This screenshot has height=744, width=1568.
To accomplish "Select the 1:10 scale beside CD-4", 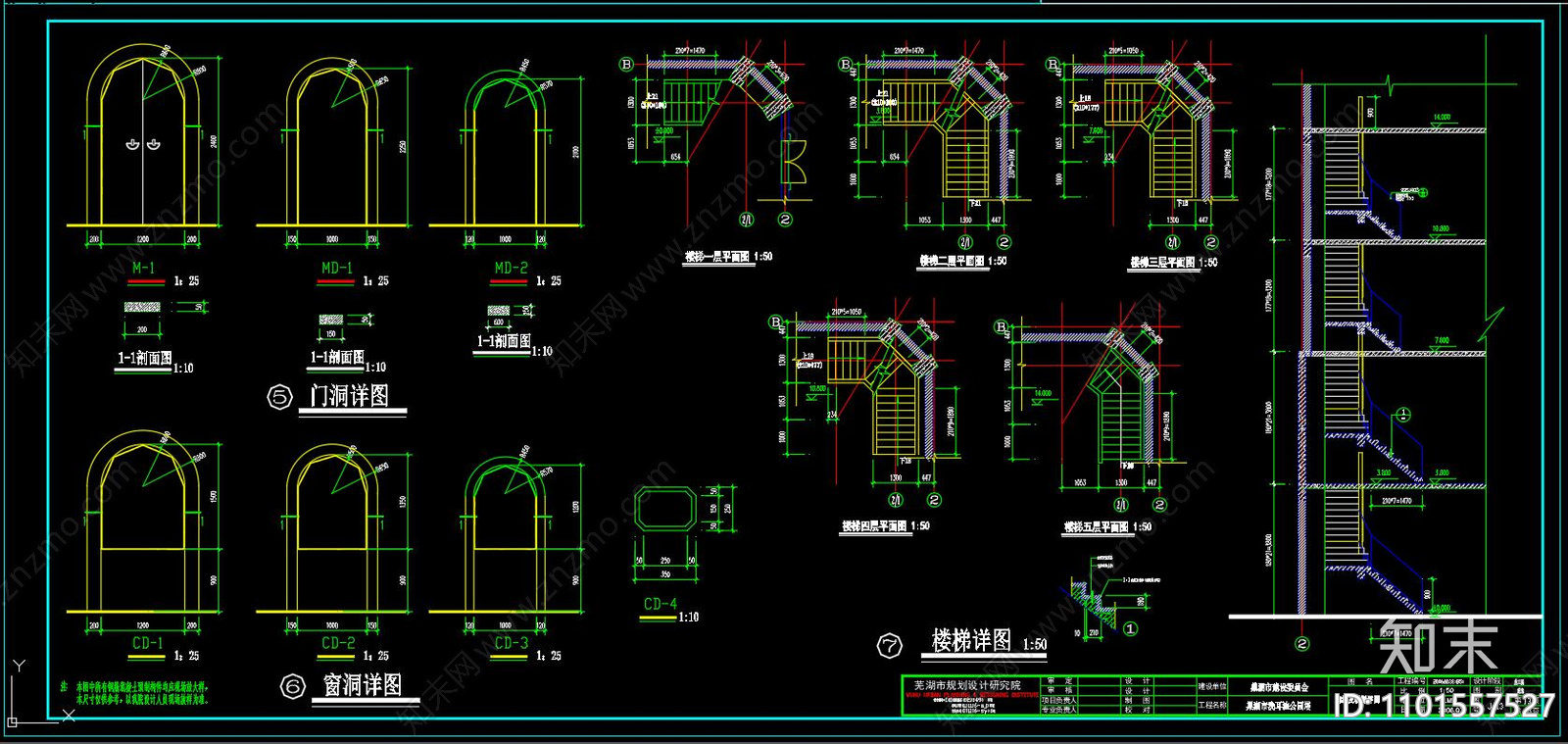I will coord(689,618).
